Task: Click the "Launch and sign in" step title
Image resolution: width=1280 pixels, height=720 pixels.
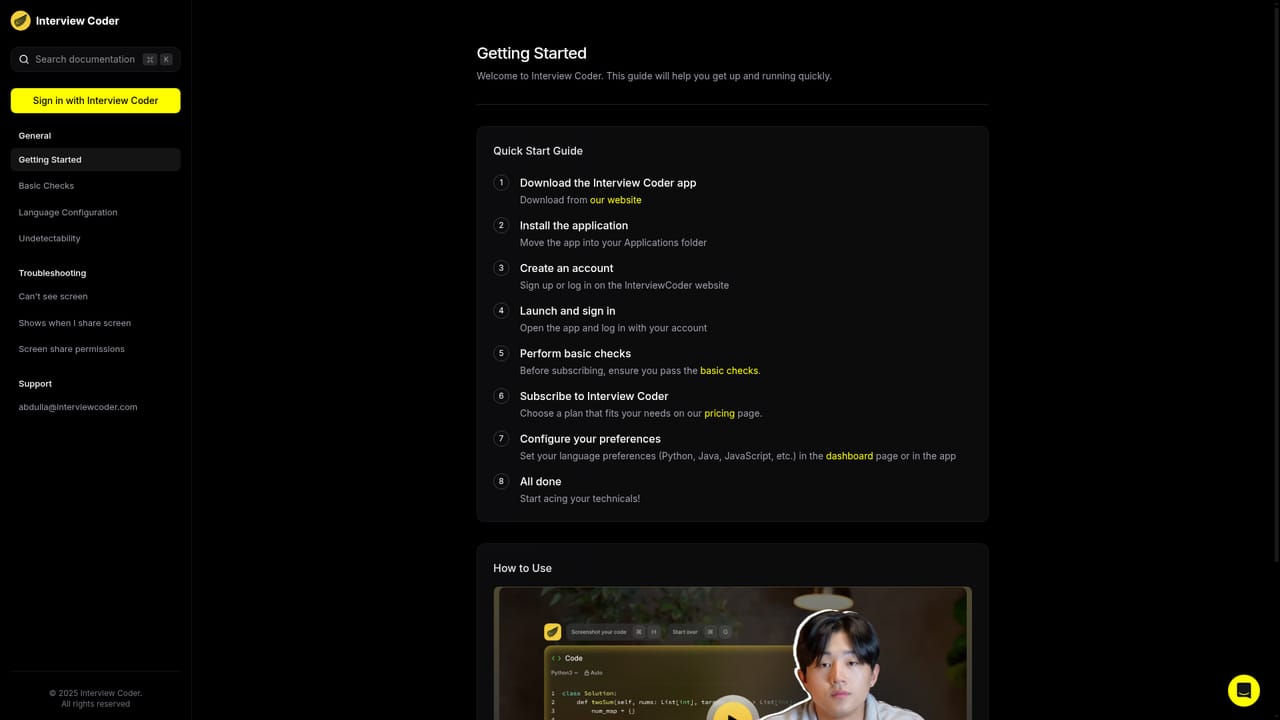Action: (x=568, y=311)
